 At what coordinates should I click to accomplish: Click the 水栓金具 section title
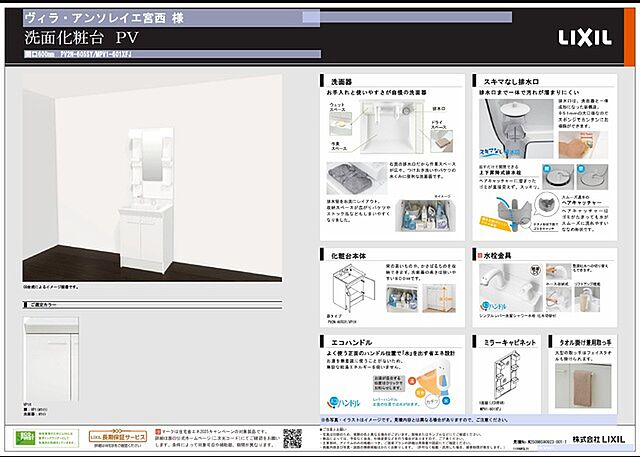click(x=499, y=255)
